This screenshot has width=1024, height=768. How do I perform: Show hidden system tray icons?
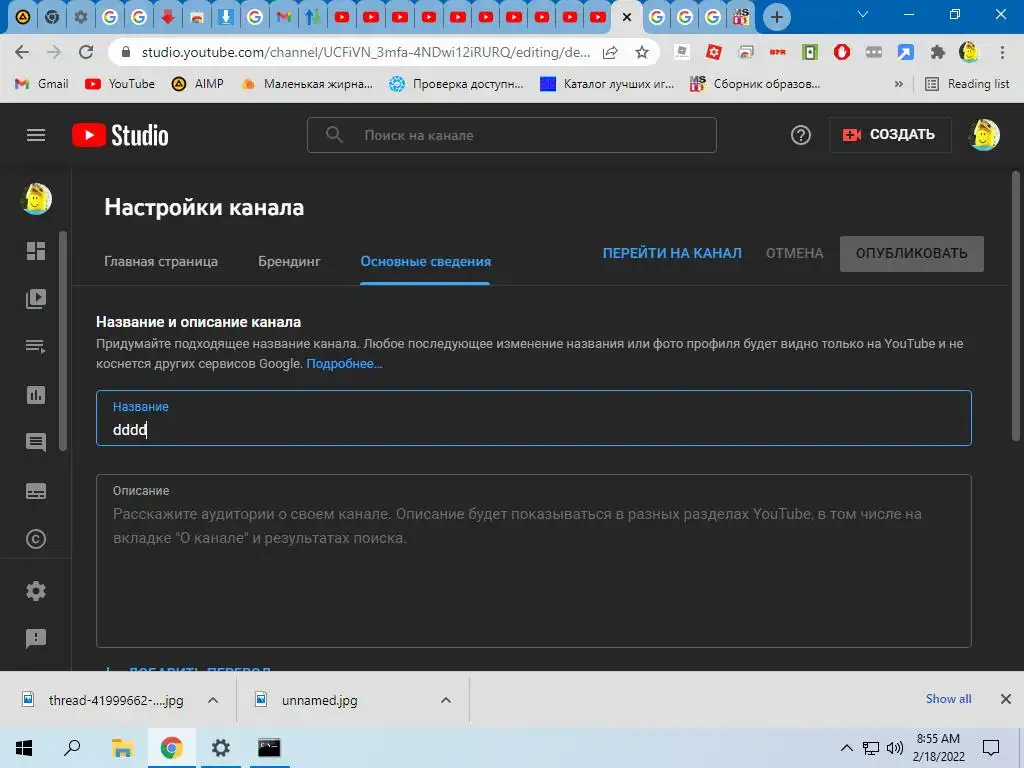846,748
